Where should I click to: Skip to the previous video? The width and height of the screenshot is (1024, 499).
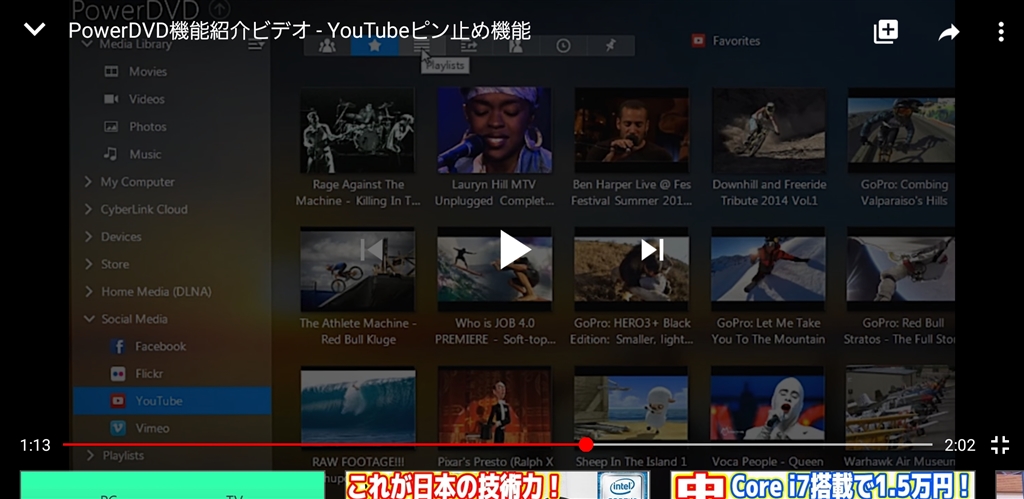372,250
